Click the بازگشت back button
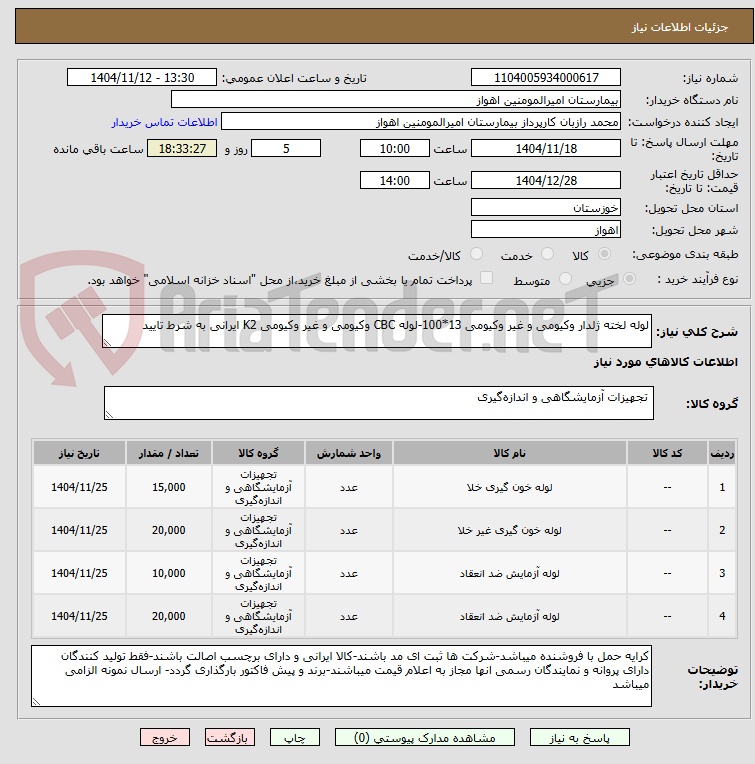 click(x=229, y=737)
